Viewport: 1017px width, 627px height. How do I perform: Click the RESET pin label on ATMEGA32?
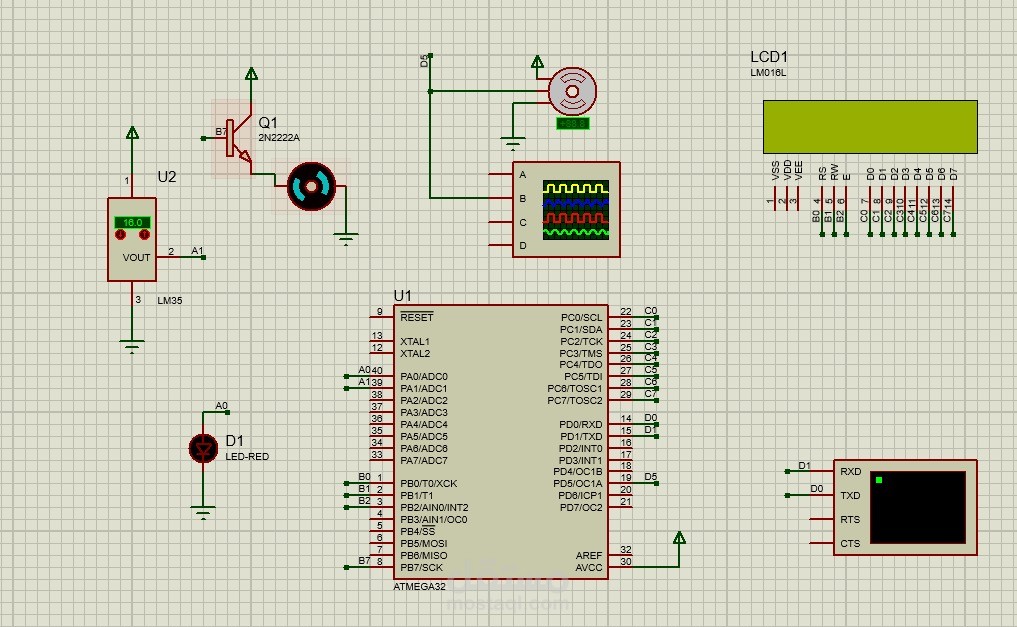click(x=416, y=318)
